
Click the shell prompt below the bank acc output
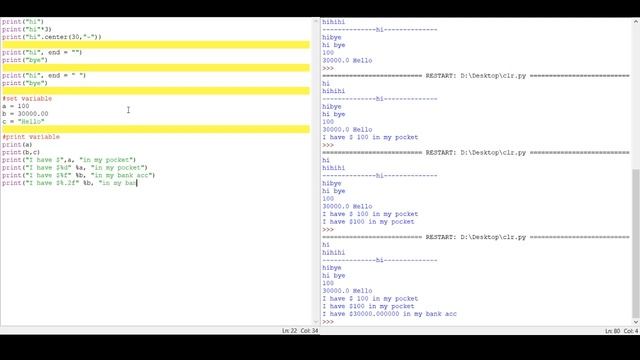328,322
